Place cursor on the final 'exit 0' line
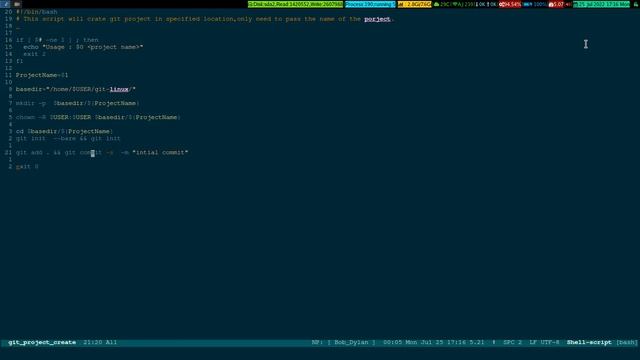 (x=27, y=167)
